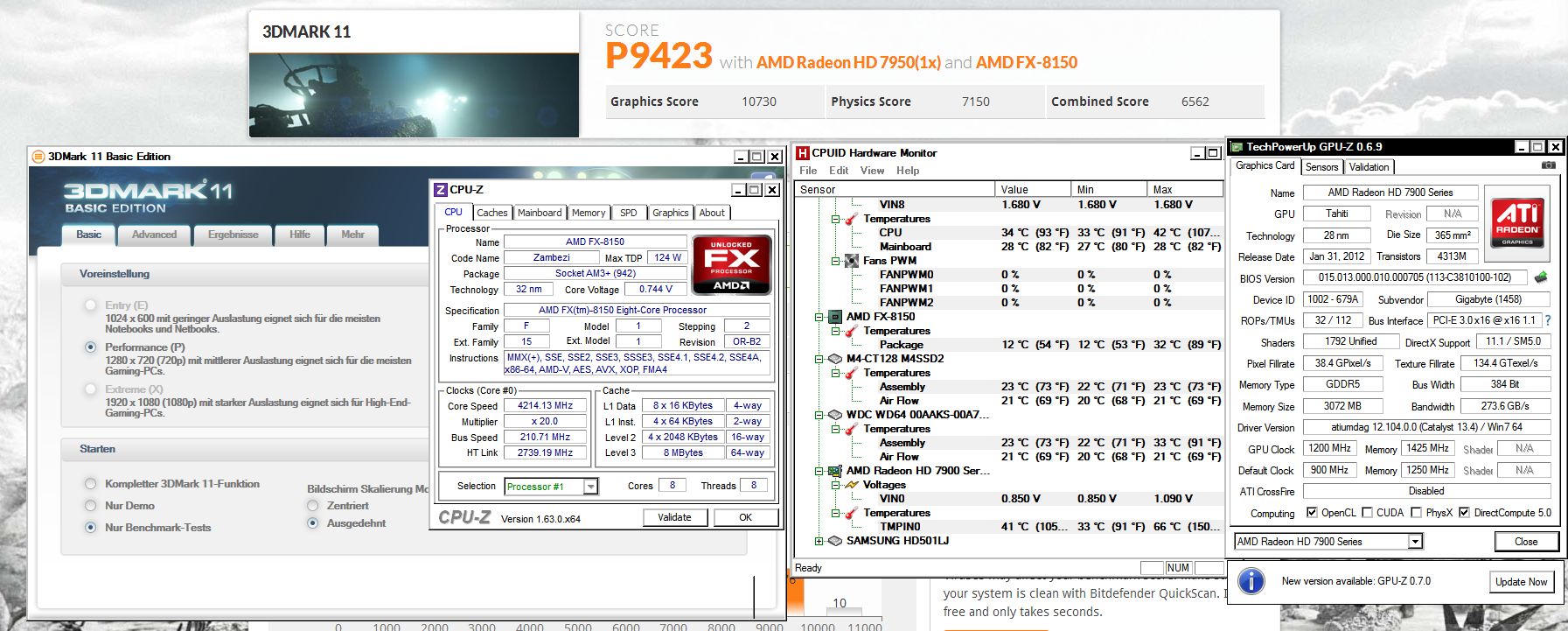Toggle the DirectCompute 5.0 checkbox

coord(1464,513)
